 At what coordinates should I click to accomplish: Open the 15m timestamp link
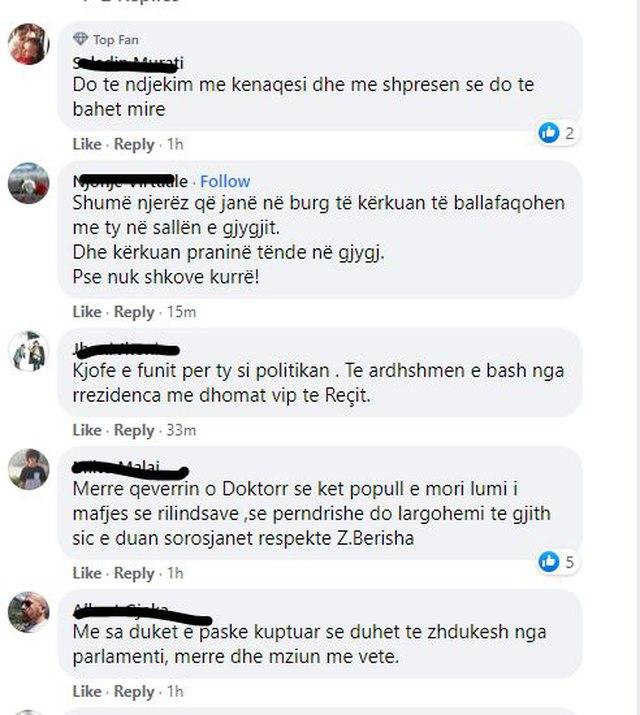coord(181,312)
